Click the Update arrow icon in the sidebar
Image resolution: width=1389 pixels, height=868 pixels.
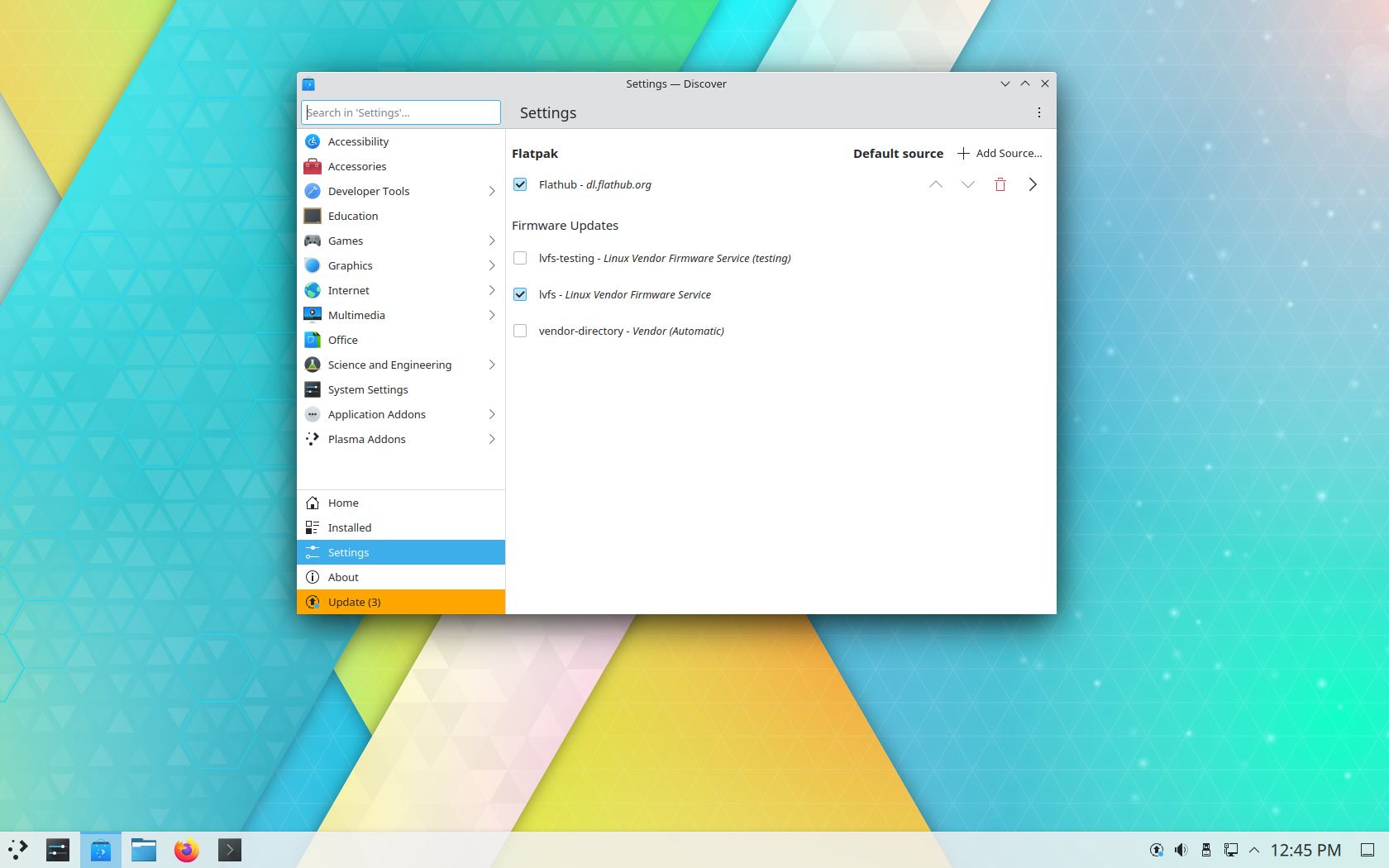tap(313, 602)
